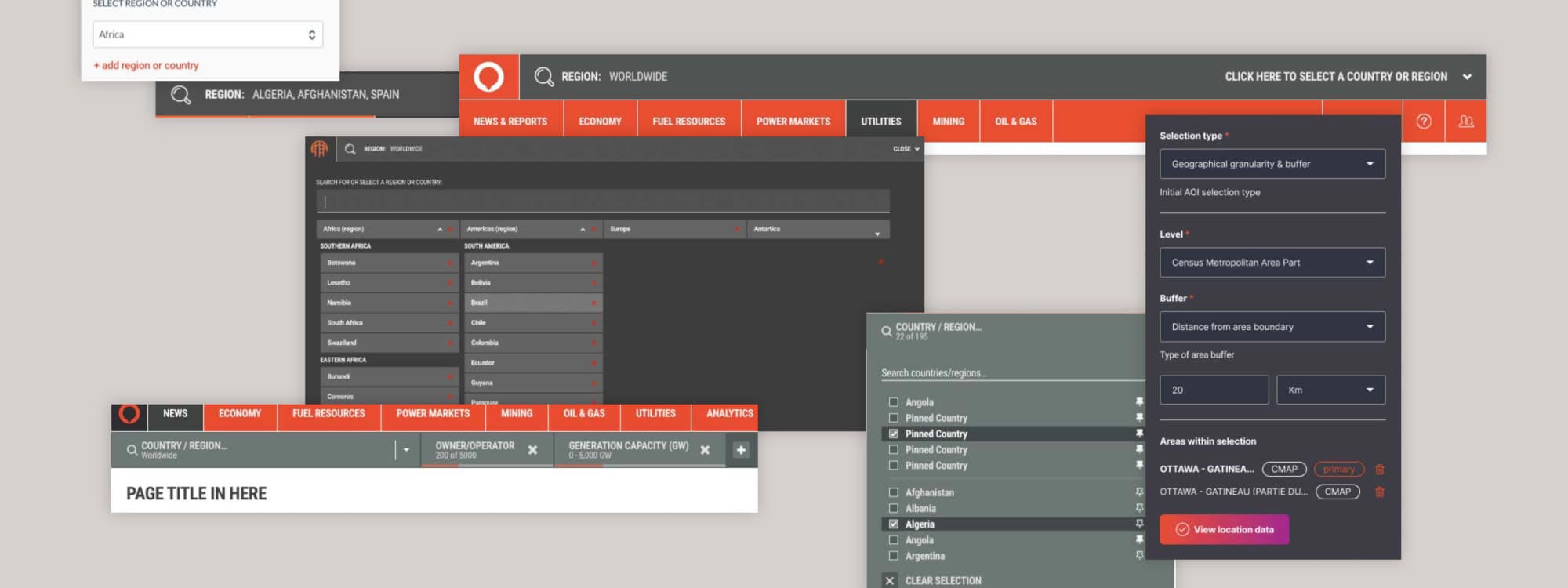
Task: Uncheck the Algeria checkbox
Action: [x=893, y=524]
